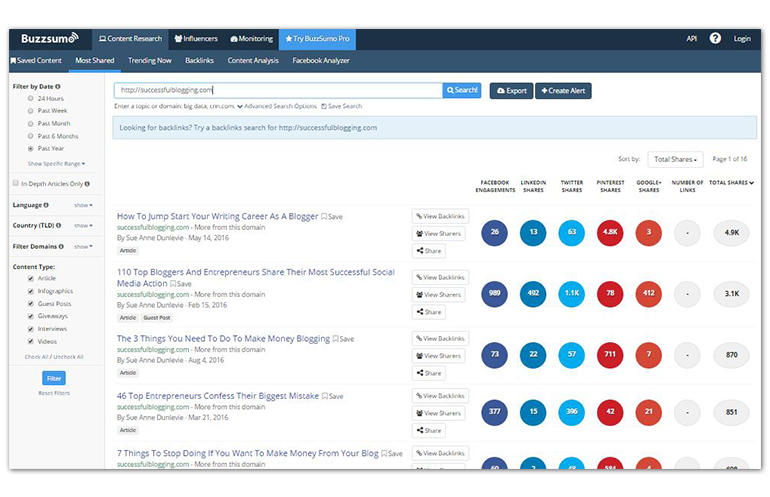Click the Pinterest shares circle showing 711

pos(610,355)
